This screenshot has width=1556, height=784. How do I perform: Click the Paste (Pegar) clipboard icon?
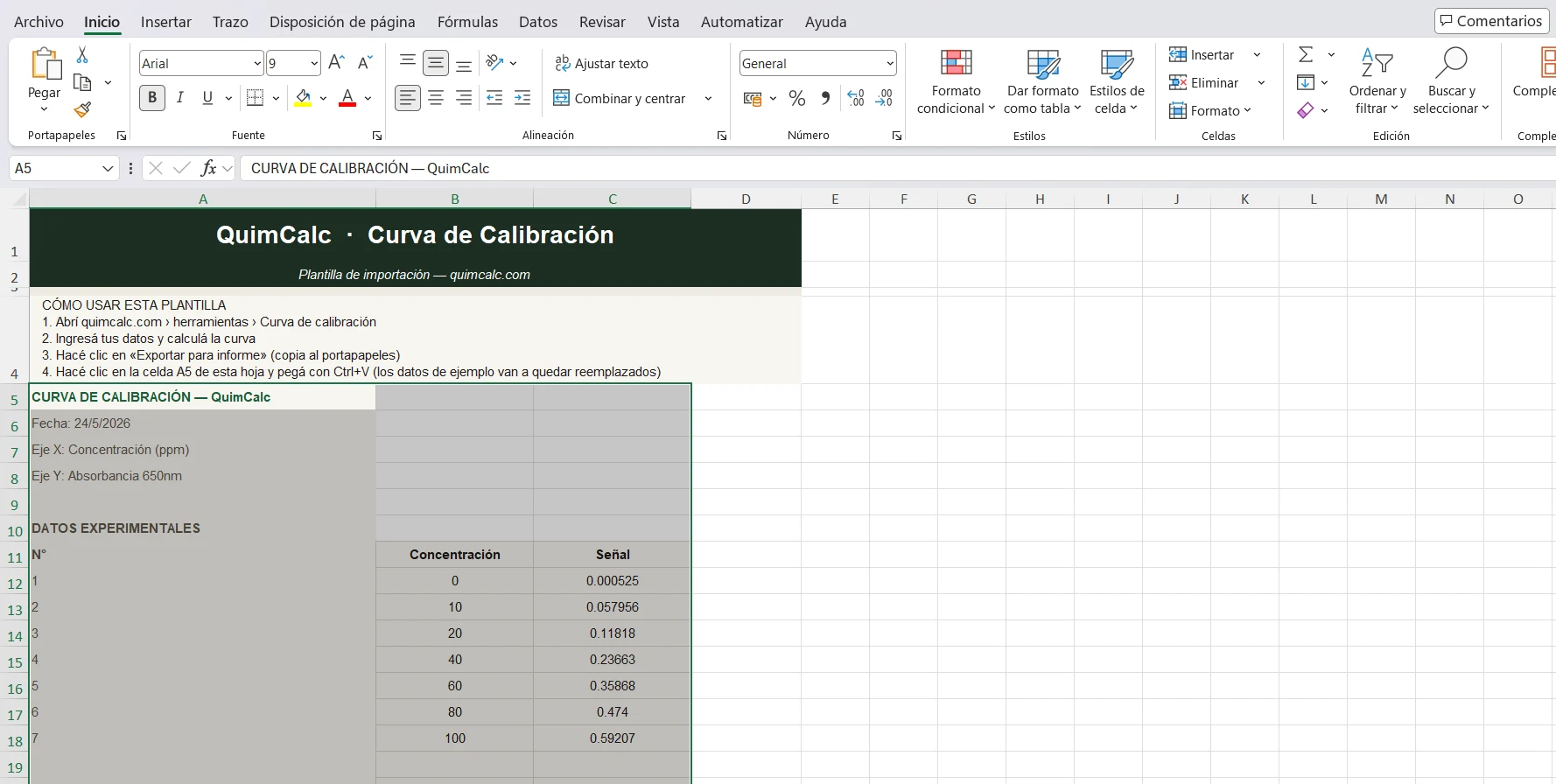45,64
